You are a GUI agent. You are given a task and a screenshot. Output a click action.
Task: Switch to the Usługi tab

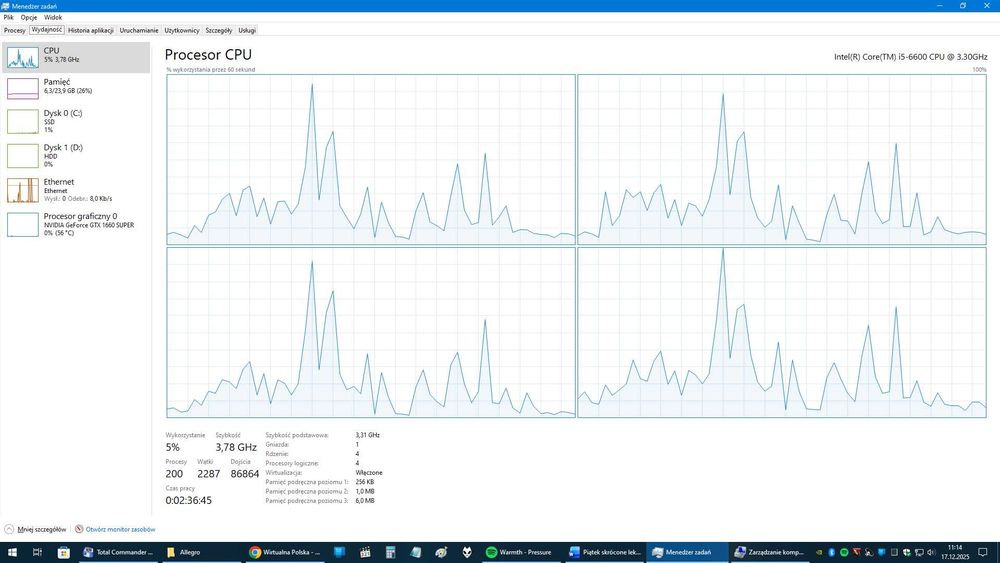[247, 30]
